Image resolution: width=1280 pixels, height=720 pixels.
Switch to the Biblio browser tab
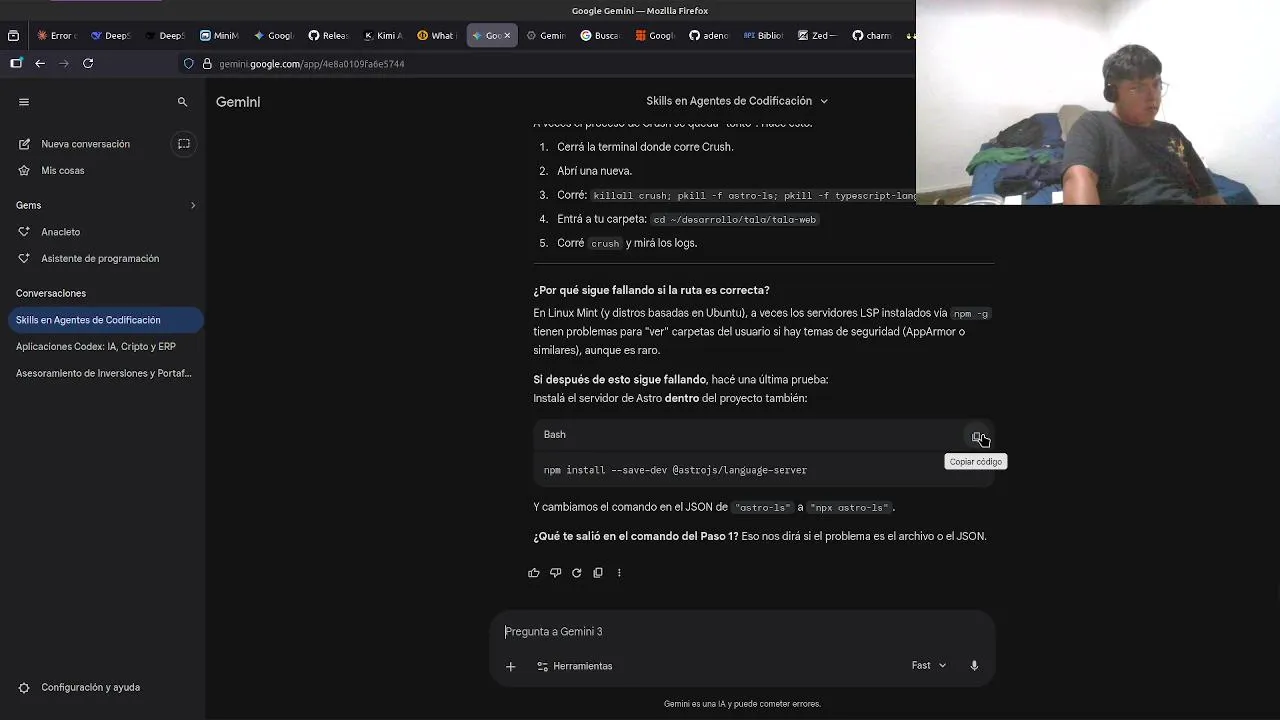(x=762, y=36)
